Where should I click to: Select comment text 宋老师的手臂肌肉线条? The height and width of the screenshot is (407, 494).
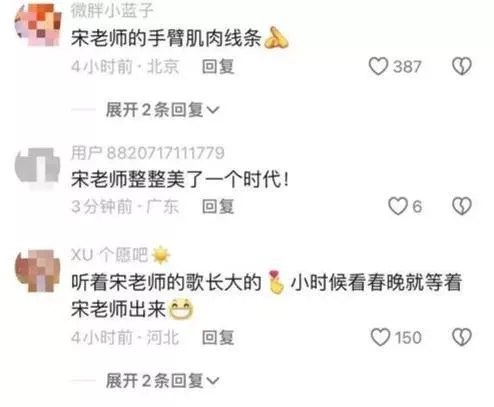(x=166, y=37)
